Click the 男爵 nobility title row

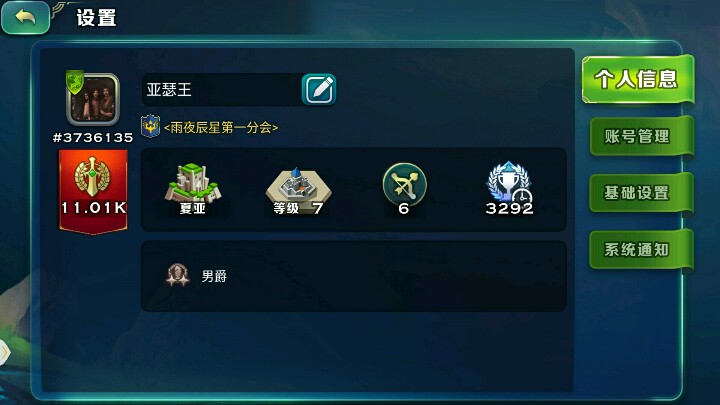(353, 276)
